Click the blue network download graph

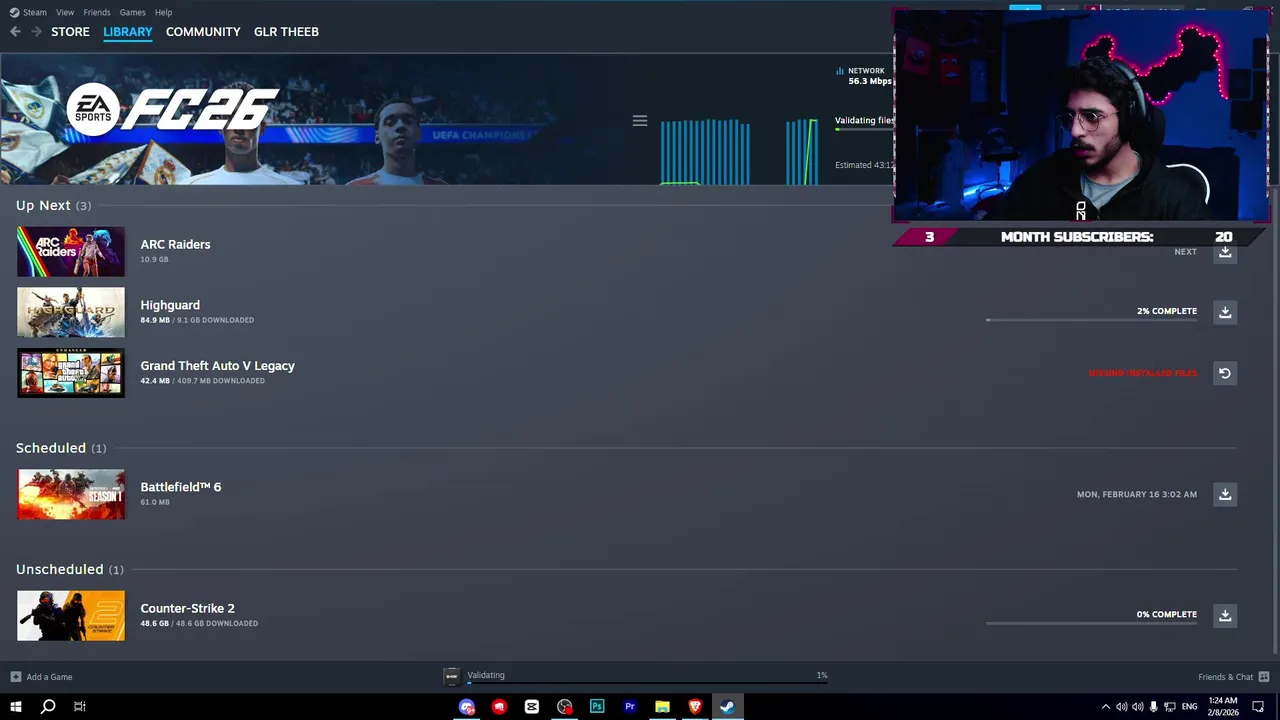tap(739, 151)
